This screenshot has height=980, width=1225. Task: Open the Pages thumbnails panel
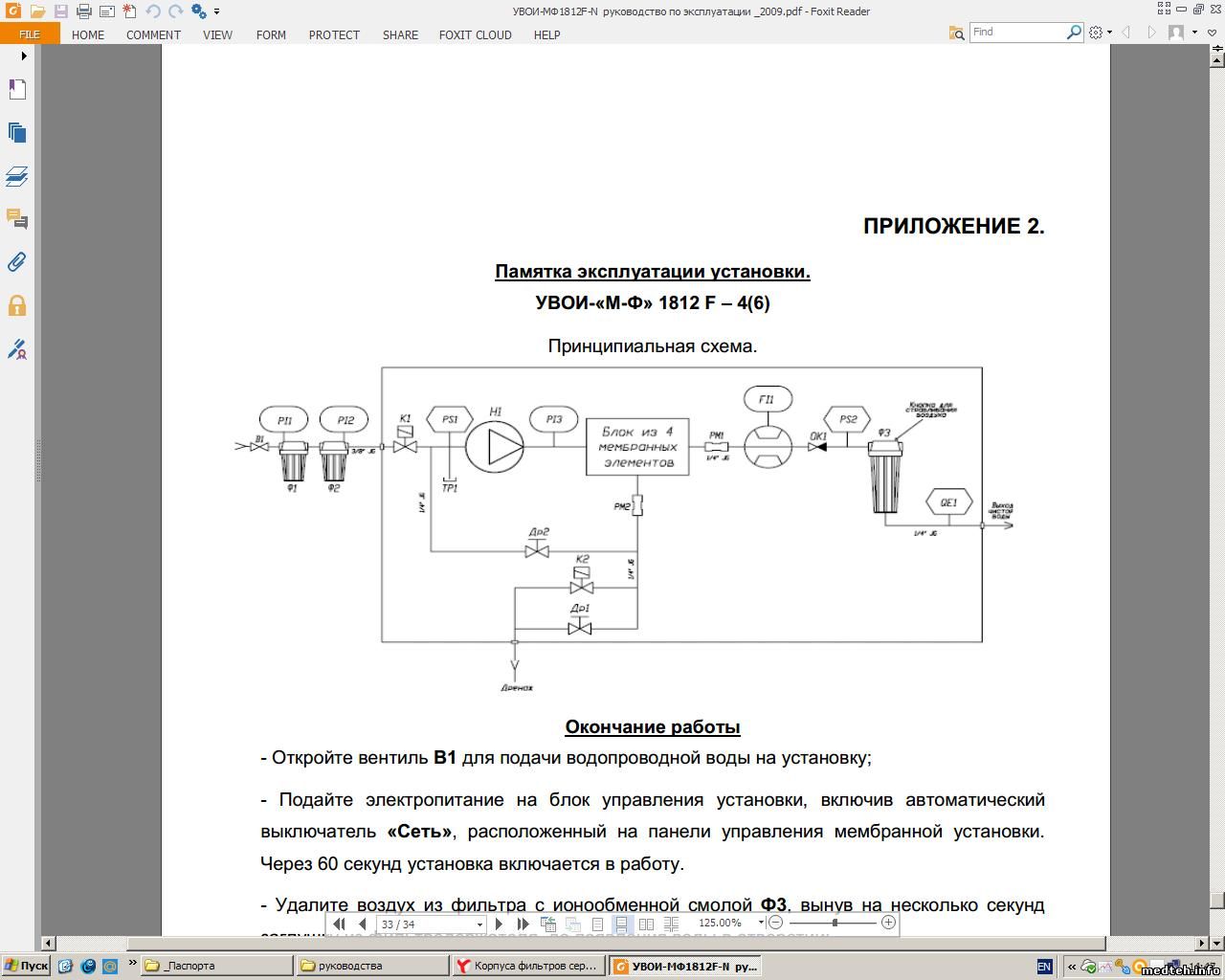16,133
